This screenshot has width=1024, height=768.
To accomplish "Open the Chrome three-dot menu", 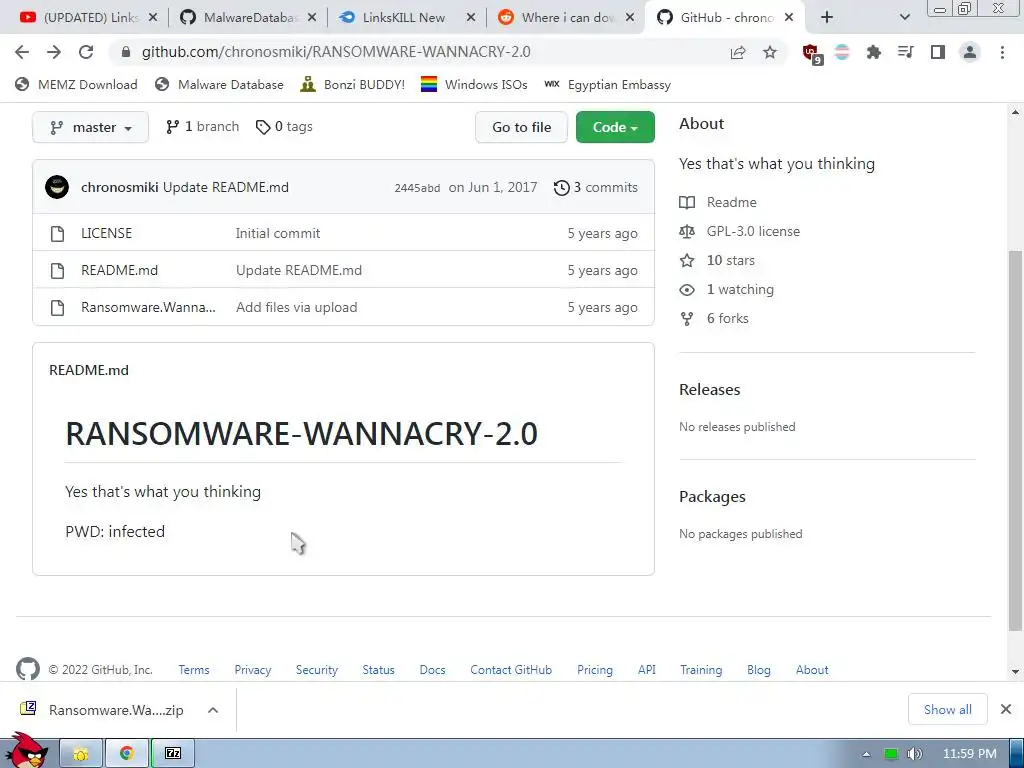I will [x=1002, y=52].
